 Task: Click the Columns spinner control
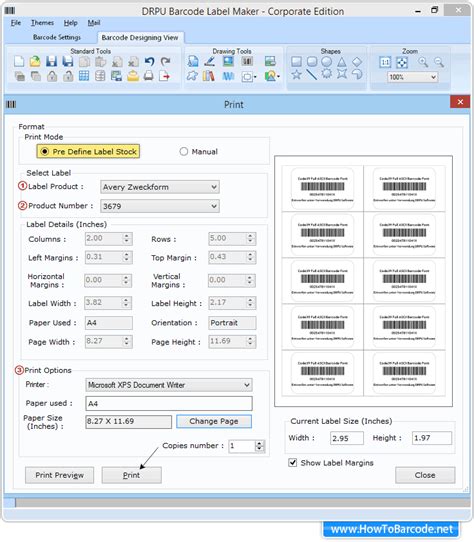click(x=126, y=238)
